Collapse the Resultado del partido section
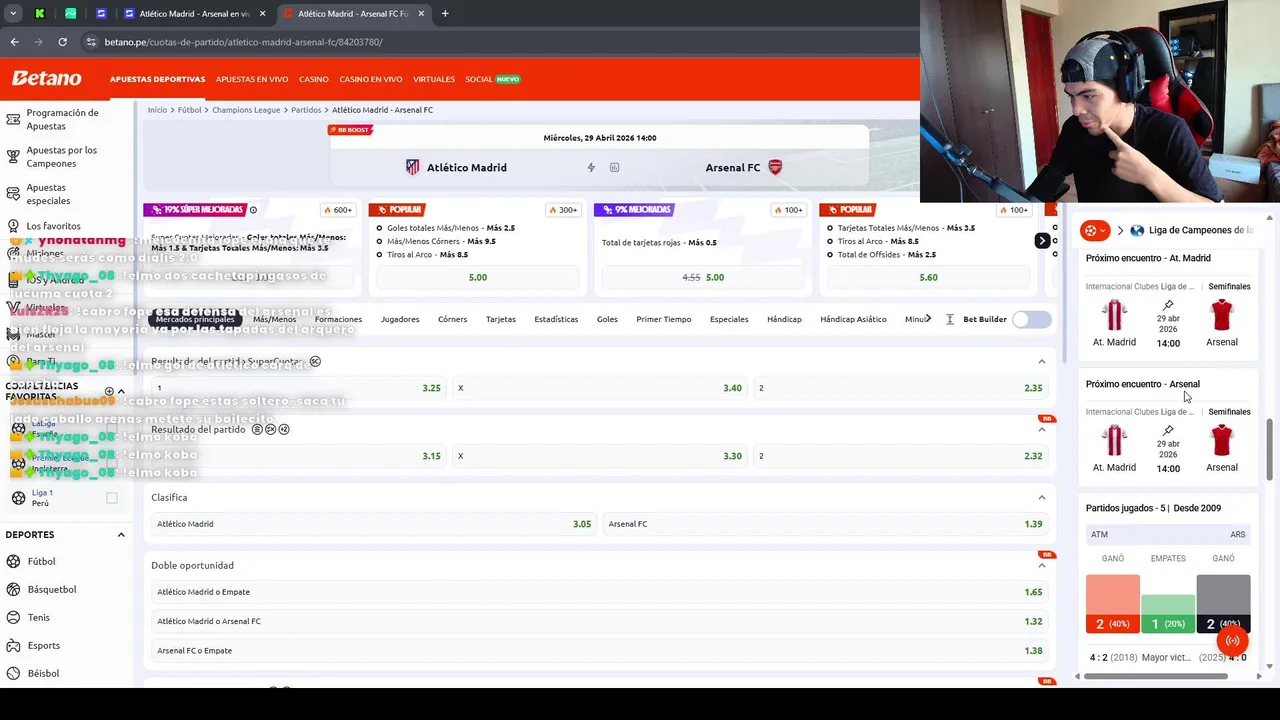This screenshot has height=720, width=1280. [x=1041, y=429]
